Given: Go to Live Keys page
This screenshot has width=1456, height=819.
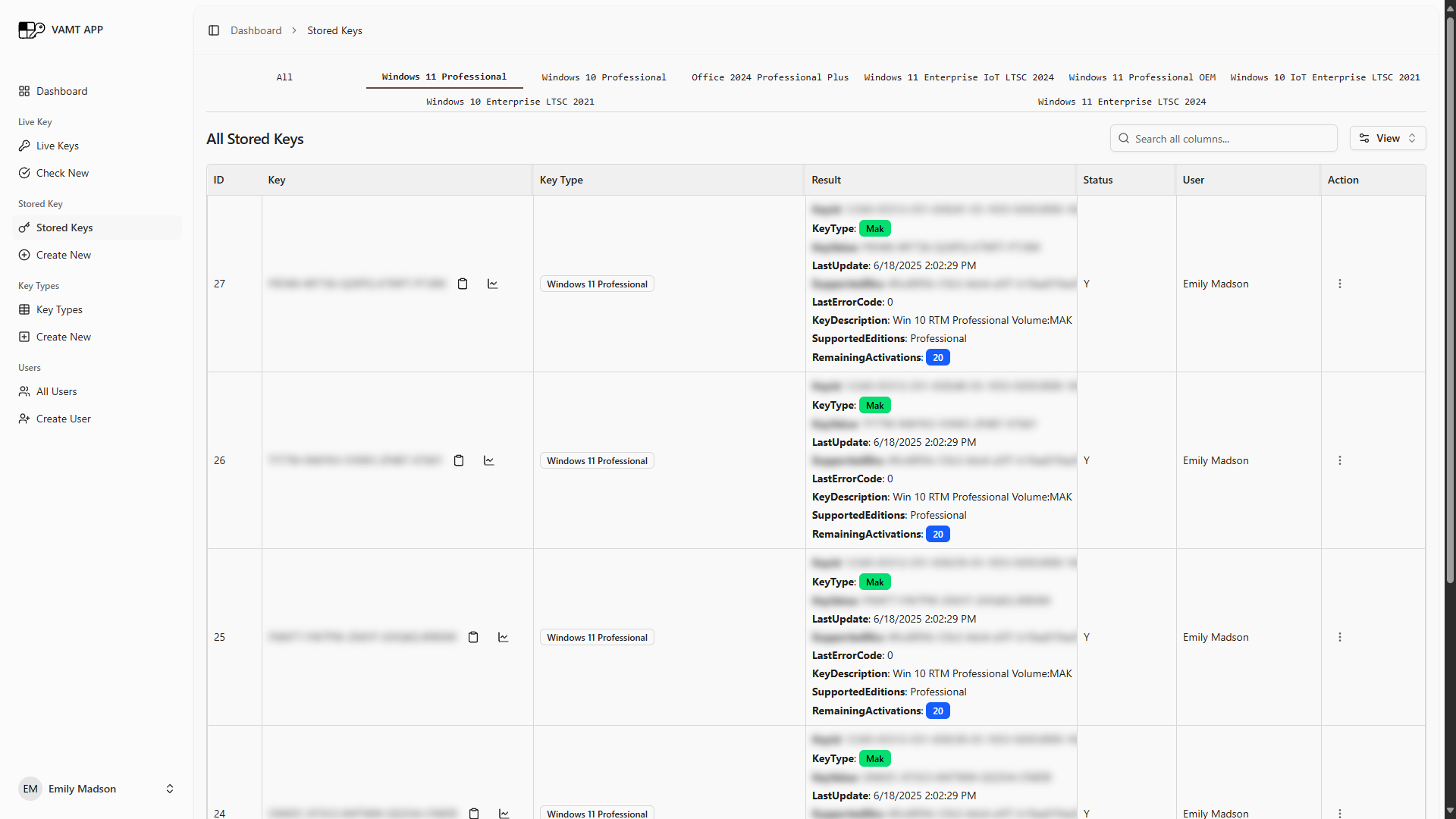Looking at the screenshot, I should tap(58, 146).
